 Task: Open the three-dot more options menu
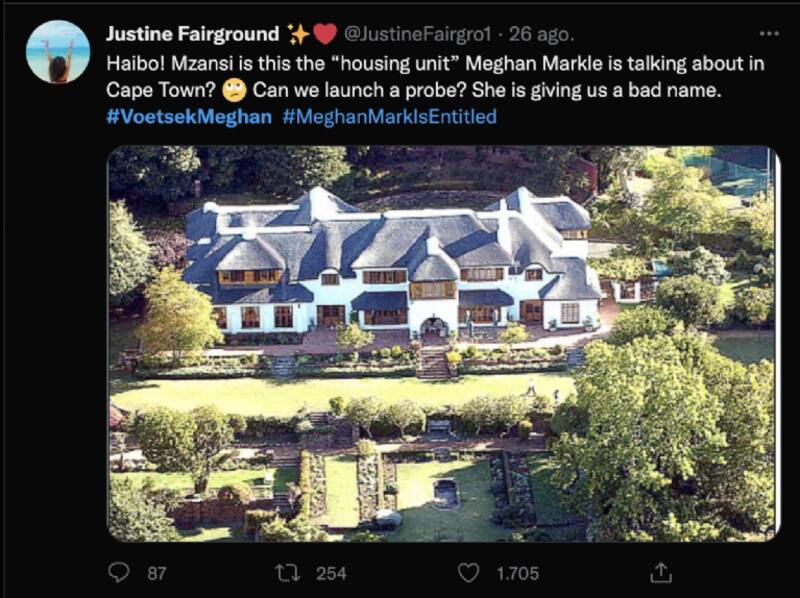(768, 34)
